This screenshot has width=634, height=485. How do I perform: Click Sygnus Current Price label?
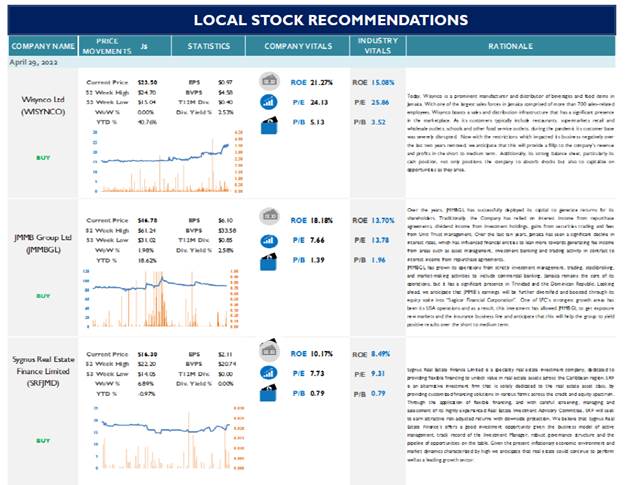coord(107,354)
